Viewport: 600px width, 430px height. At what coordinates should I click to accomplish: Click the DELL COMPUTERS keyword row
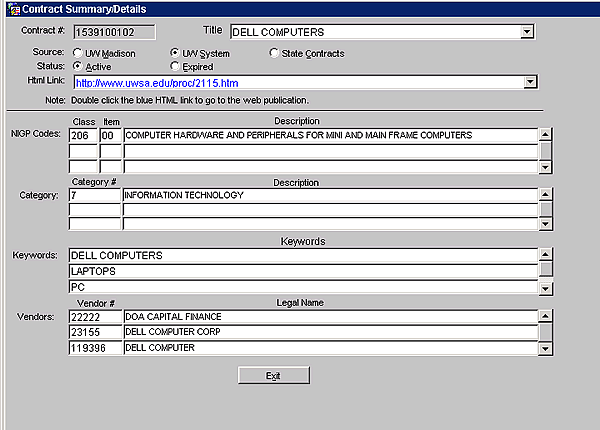coord(303,256)
